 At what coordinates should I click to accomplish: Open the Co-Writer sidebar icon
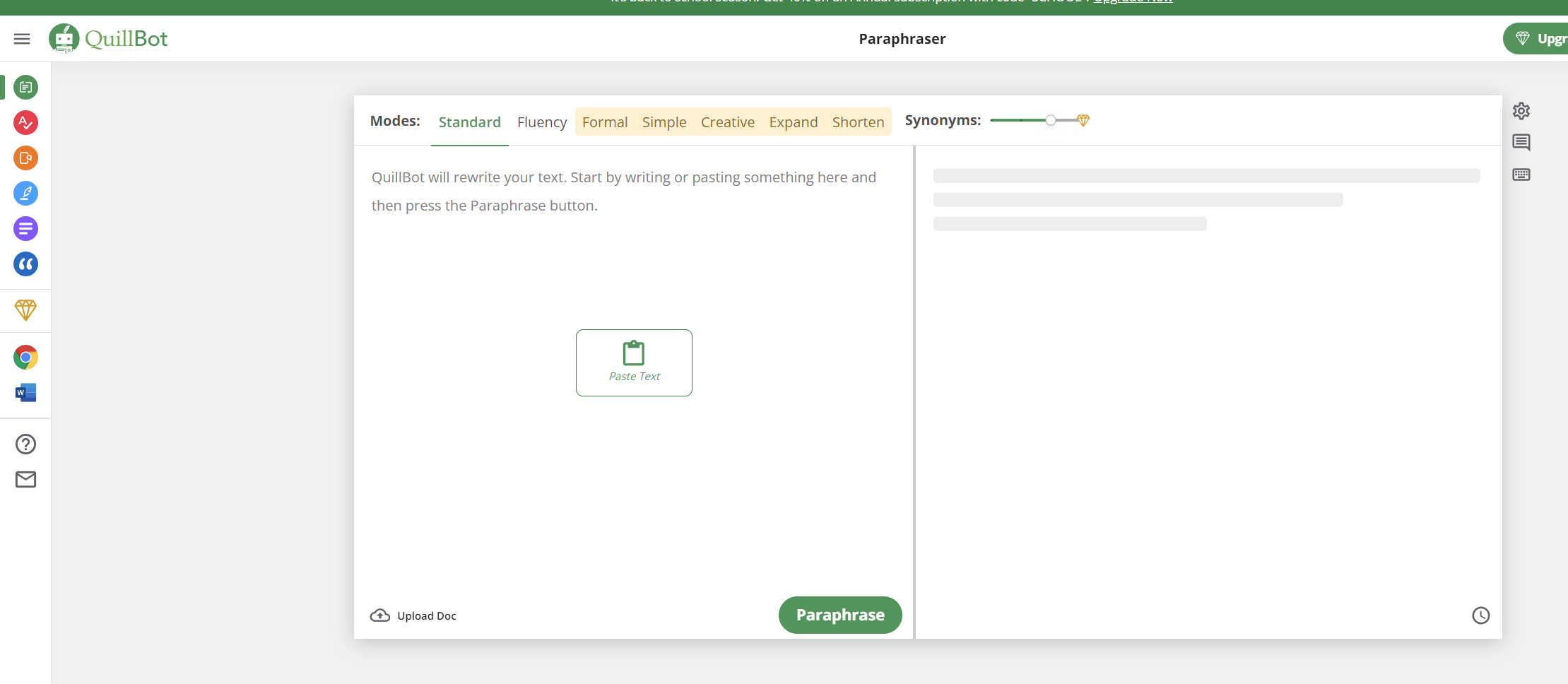point(25,194)
